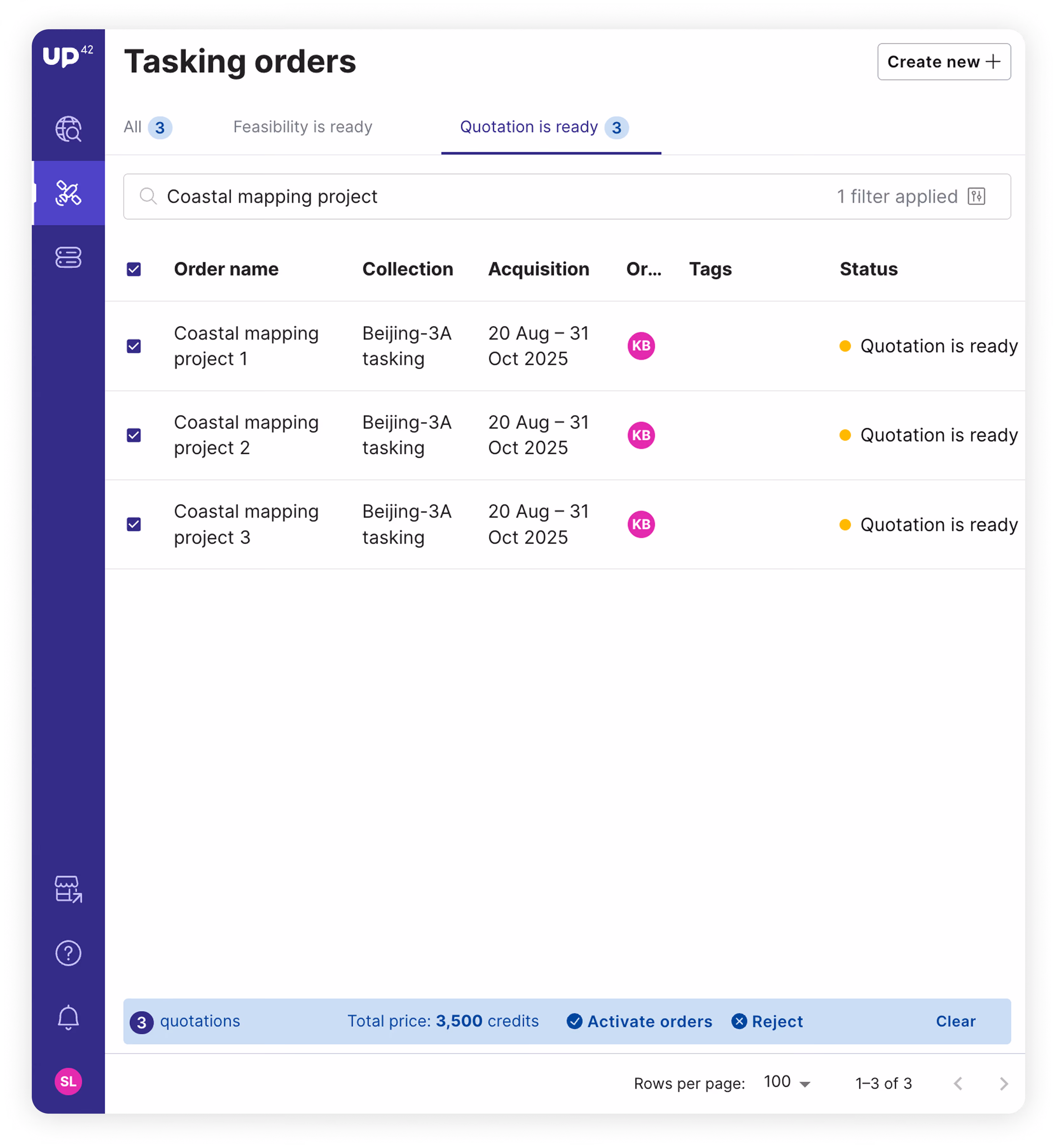Click Quotation is ready status of project 3

(x=929, y=524)
